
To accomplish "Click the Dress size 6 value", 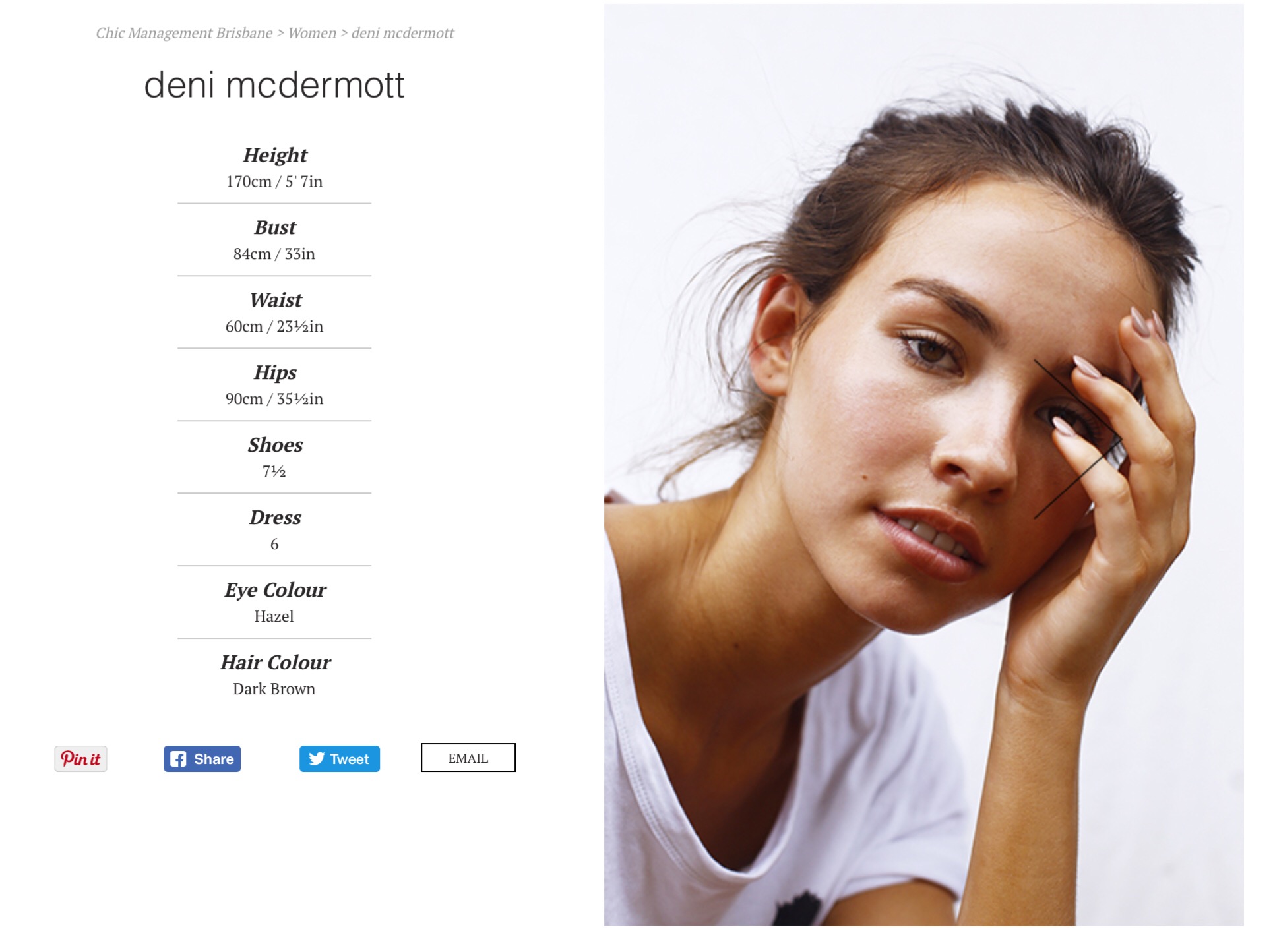I will pos(274,545).
